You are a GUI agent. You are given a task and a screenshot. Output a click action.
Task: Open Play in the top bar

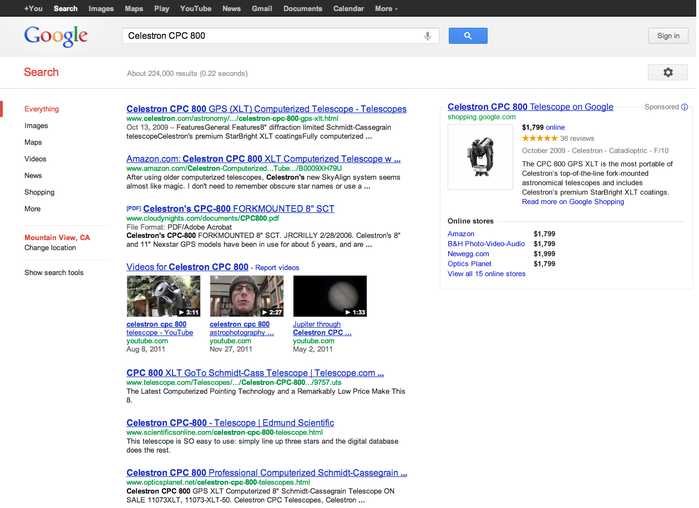pyautogui.click(x=161, y=8)
